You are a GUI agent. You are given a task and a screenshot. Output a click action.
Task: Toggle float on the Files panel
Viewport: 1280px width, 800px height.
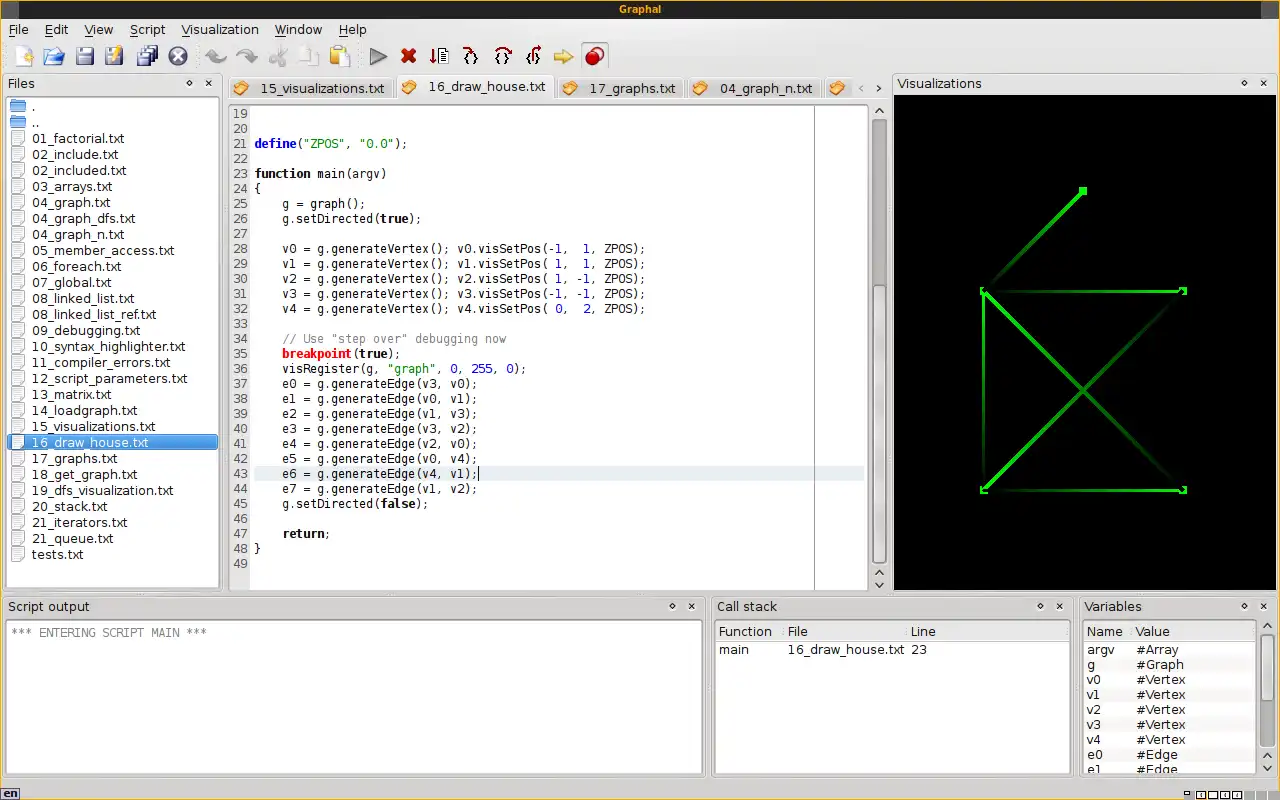(x=189, y=84)
